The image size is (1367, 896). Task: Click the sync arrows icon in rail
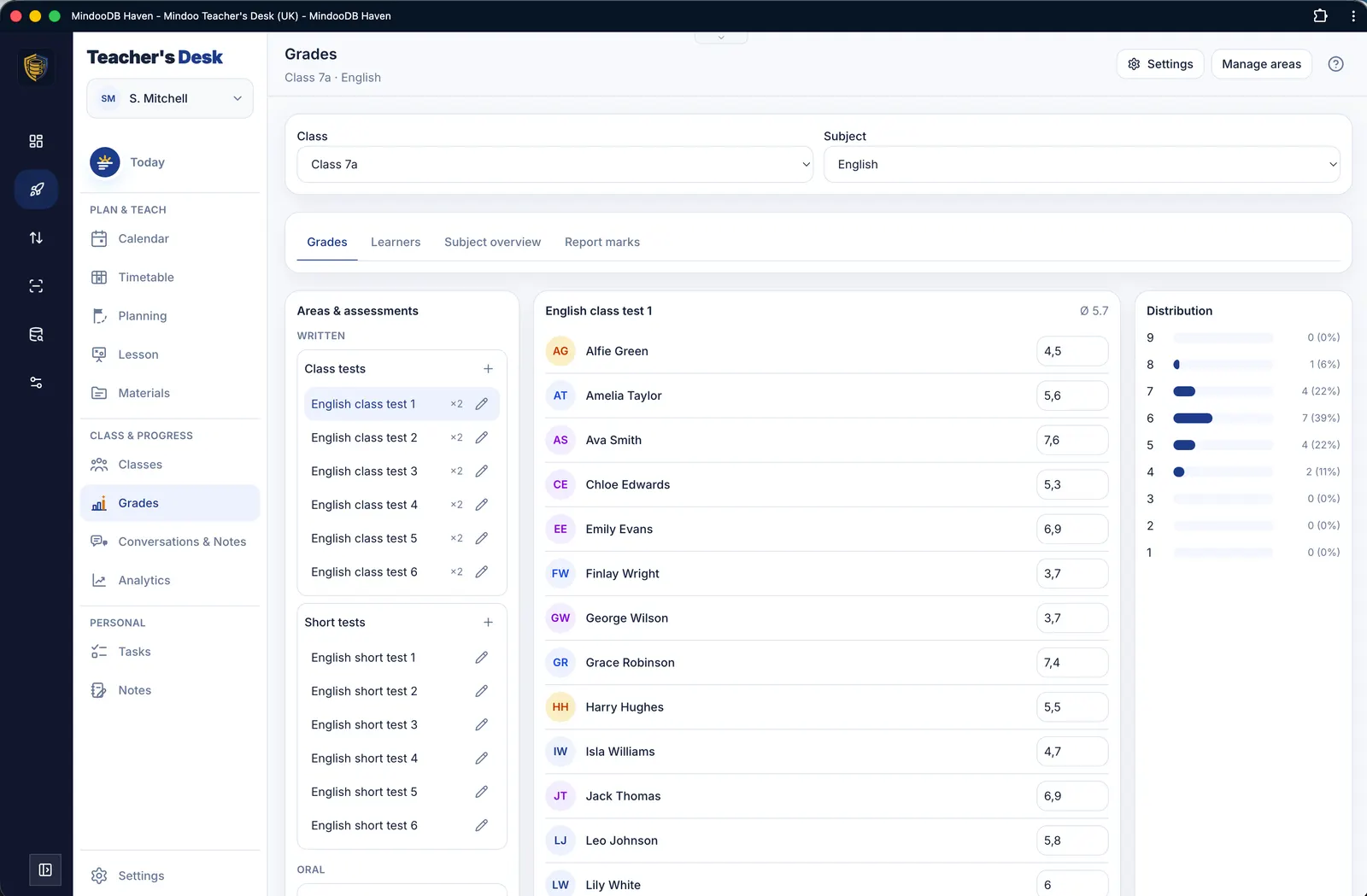click(x=36, y=237)
